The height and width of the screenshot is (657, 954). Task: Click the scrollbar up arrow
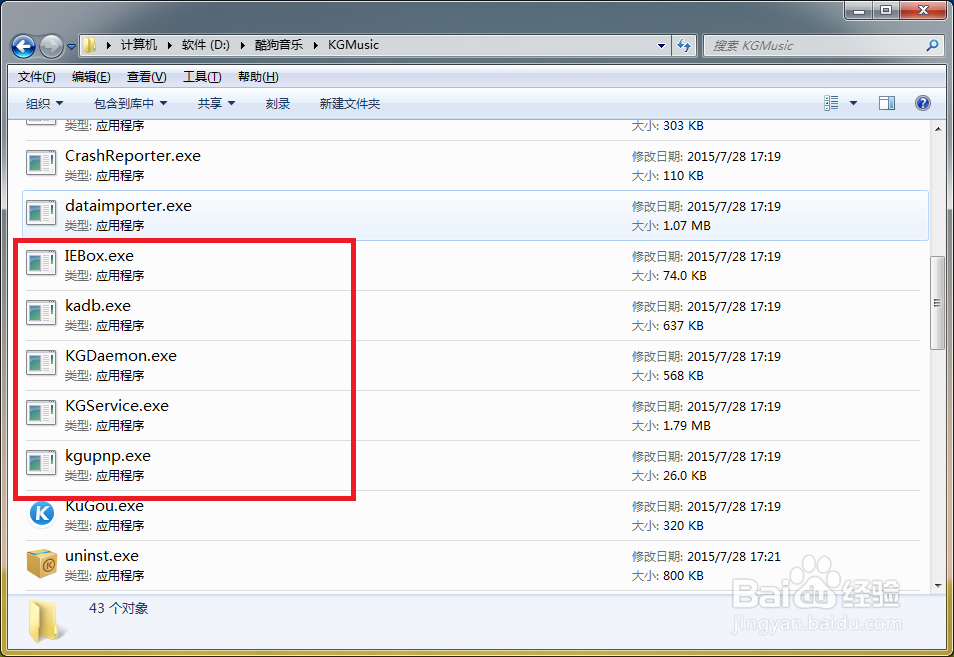click(x=938, y=128)
